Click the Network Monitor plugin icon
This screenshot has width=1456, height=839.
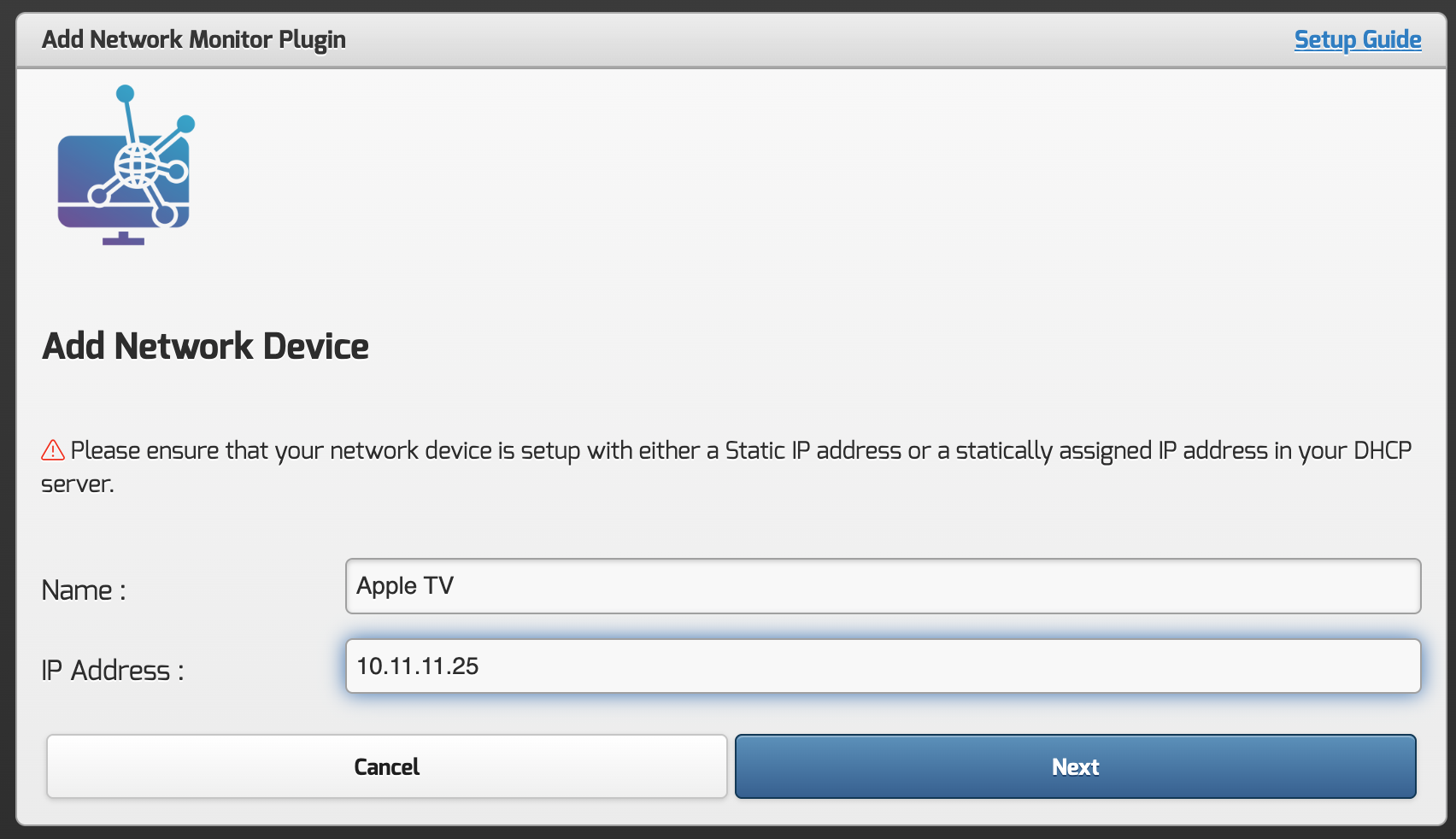point(125,167)
